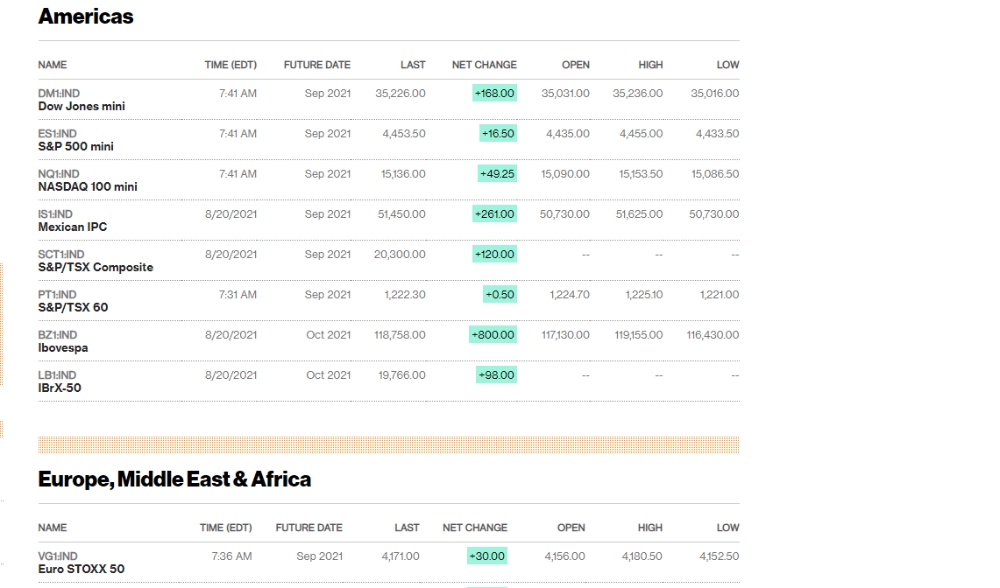The height and width of the screenshot is (588, 1000).
Task: Click the Americas section heading
Action: pos(85,17)
